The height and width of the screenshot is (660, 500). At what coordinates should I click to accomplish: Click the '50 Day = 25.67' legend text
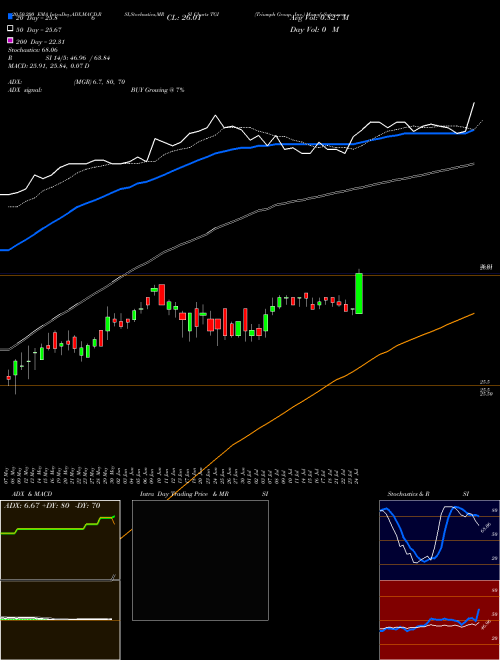point(39,29)
